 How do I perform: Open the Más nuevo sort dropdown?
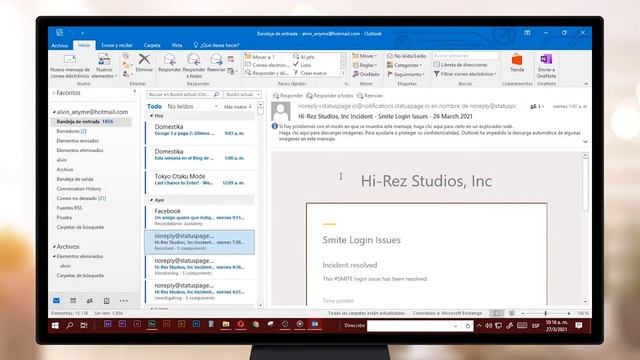[238, 107]
